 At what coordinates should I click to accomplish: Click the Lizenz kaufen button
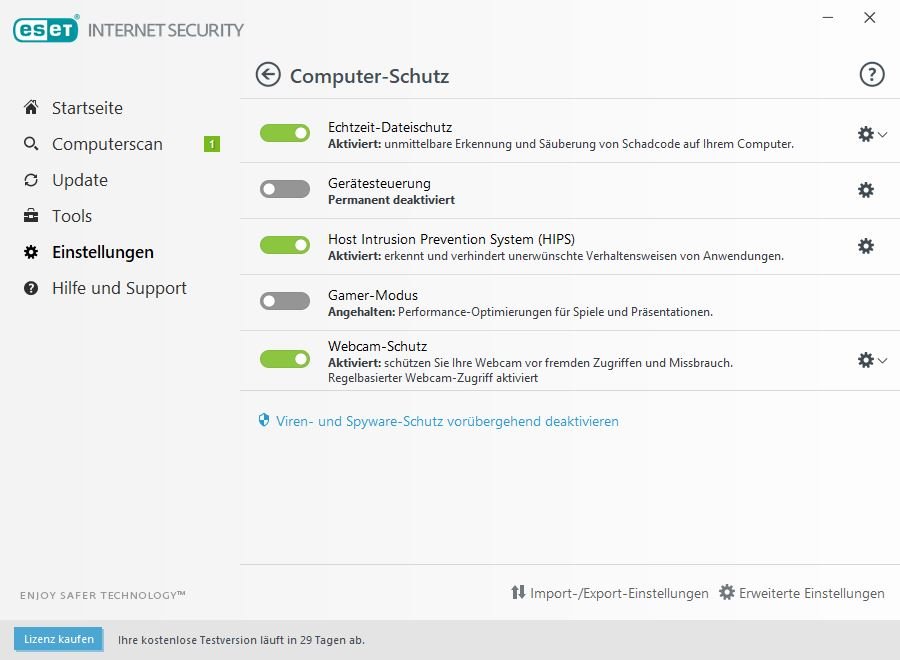[x=59, y=639]
